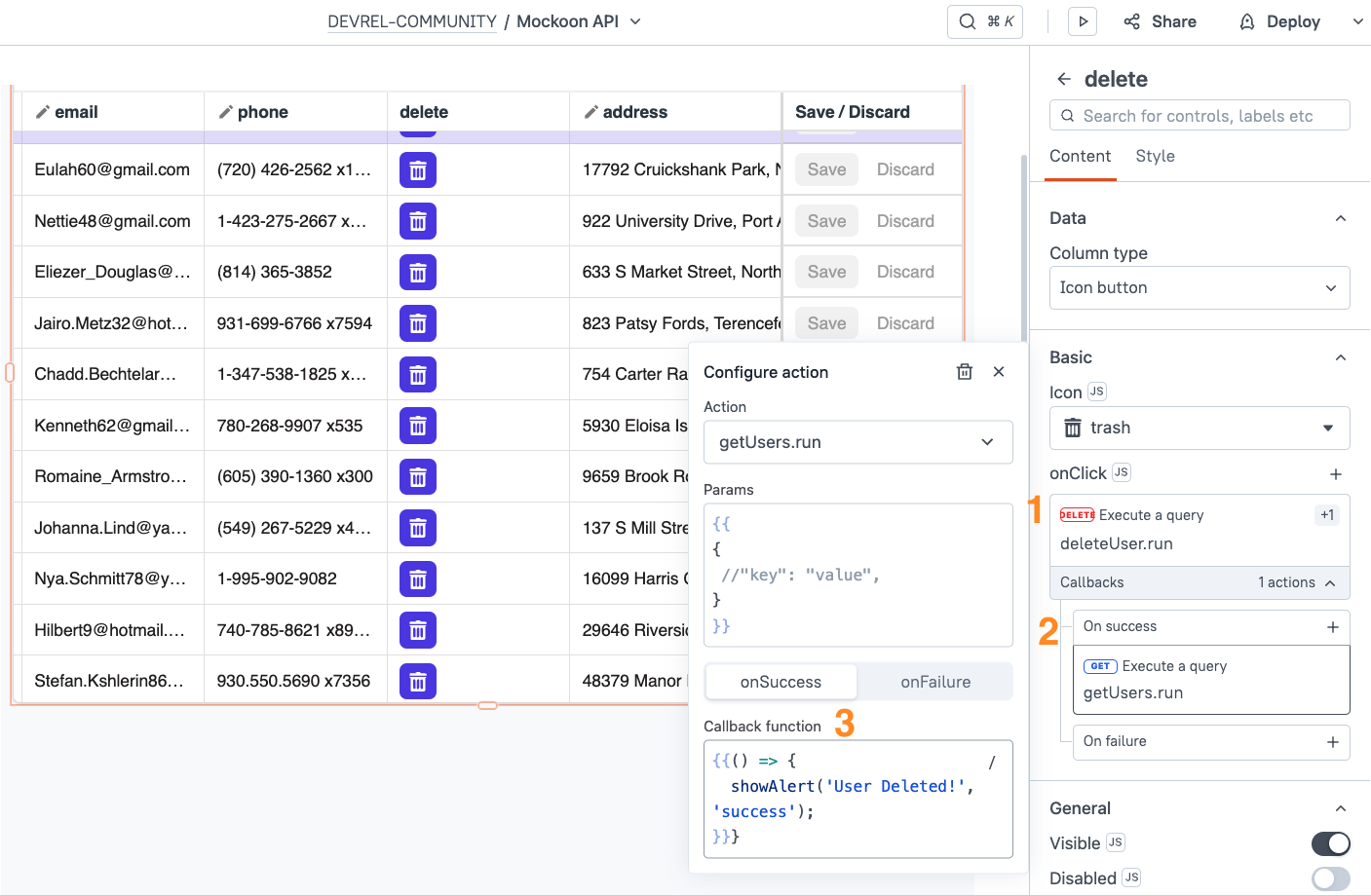
Task: Delete the configured action via trash icon
Action: [x=965, y=372]
